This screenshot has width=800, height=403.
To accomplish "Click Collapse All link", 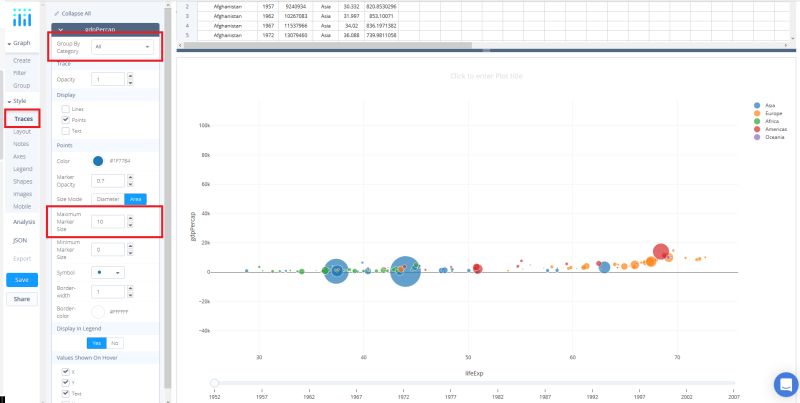I will pyautogui.click(x=76, y=14).
